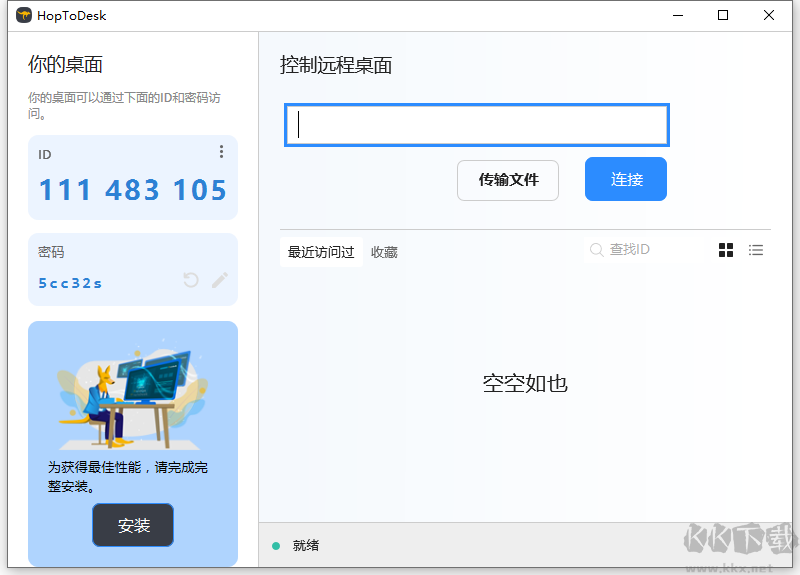This screenshot has width=800, height=575.
Task: Click the 密码 label
Action: point(51,252)
